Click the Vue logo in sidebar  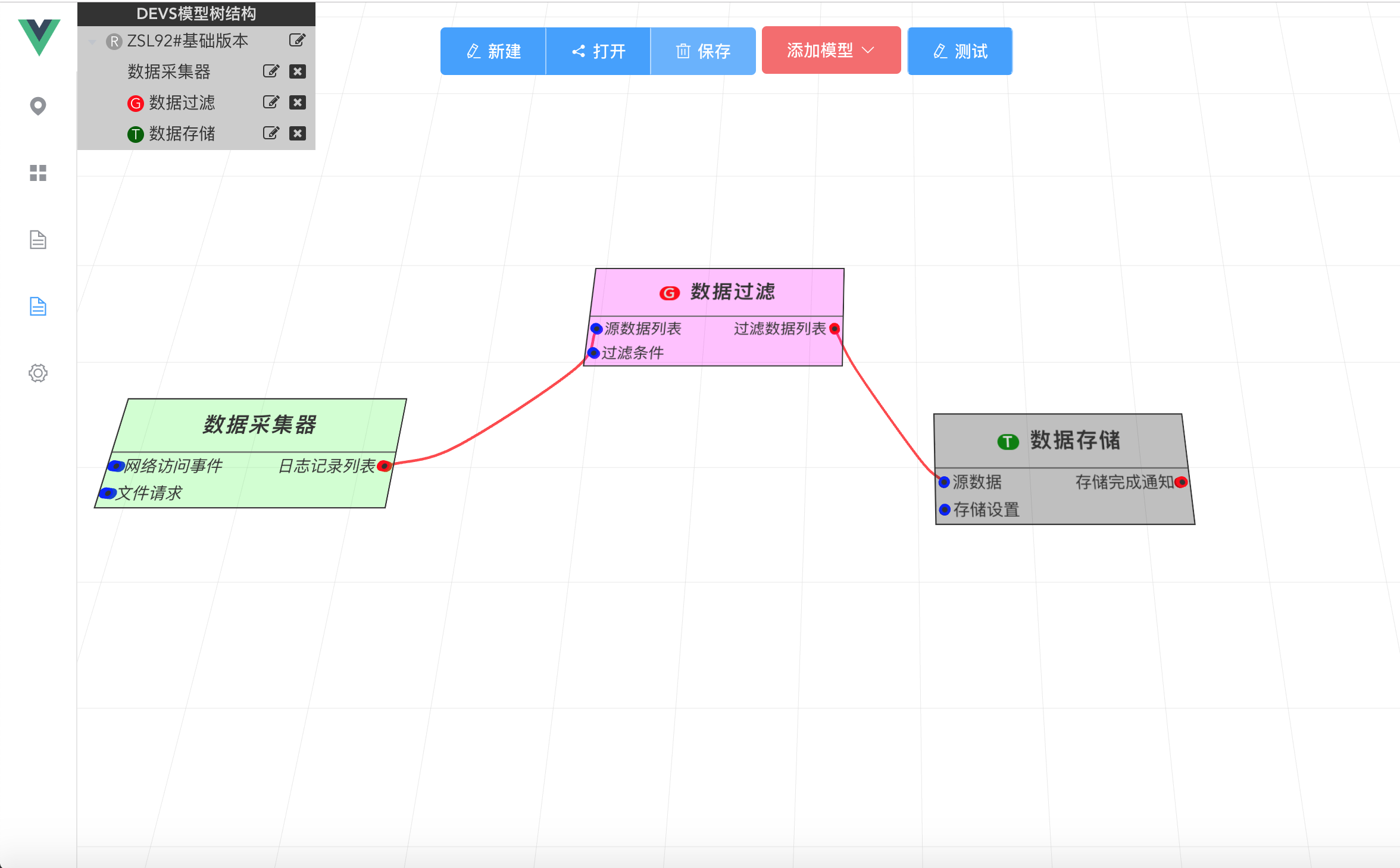tap(39, 37)
